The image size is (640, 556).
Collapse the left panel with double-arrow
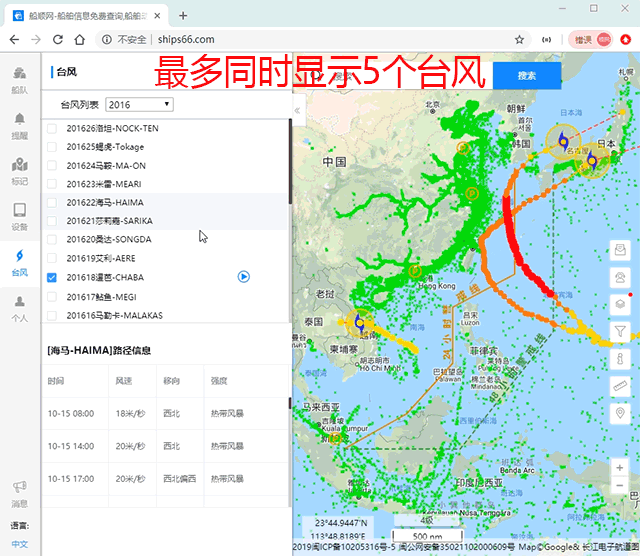(298, 111)
